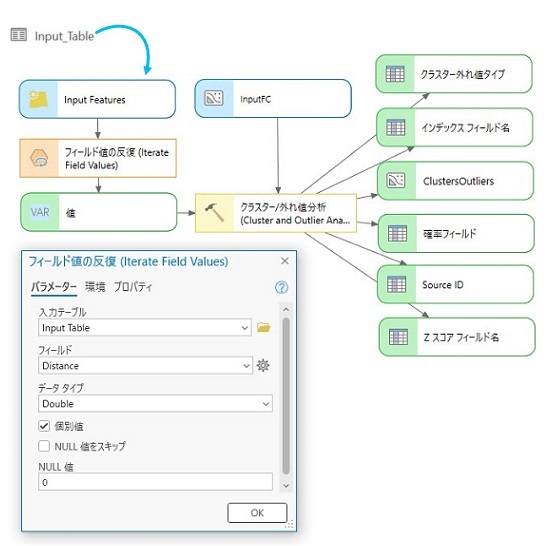
Task: Expand the Double data type dropdown
Action: [x=155, y=404]
